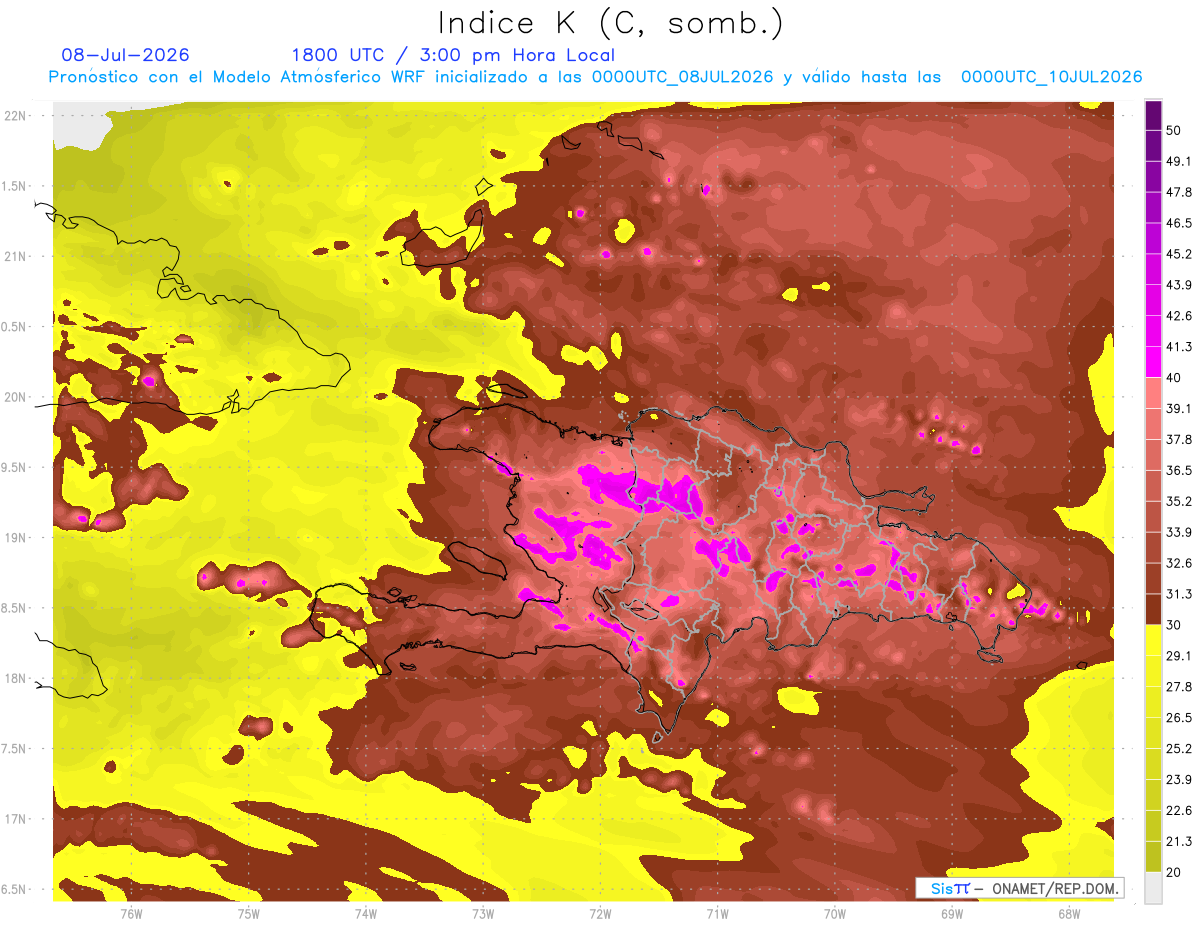This screenshot has height=927, width=1200.
Task: Click the bright yellow swatch between 29.1 and 30
Action: pyautogui.click(x=1153, y=640)
